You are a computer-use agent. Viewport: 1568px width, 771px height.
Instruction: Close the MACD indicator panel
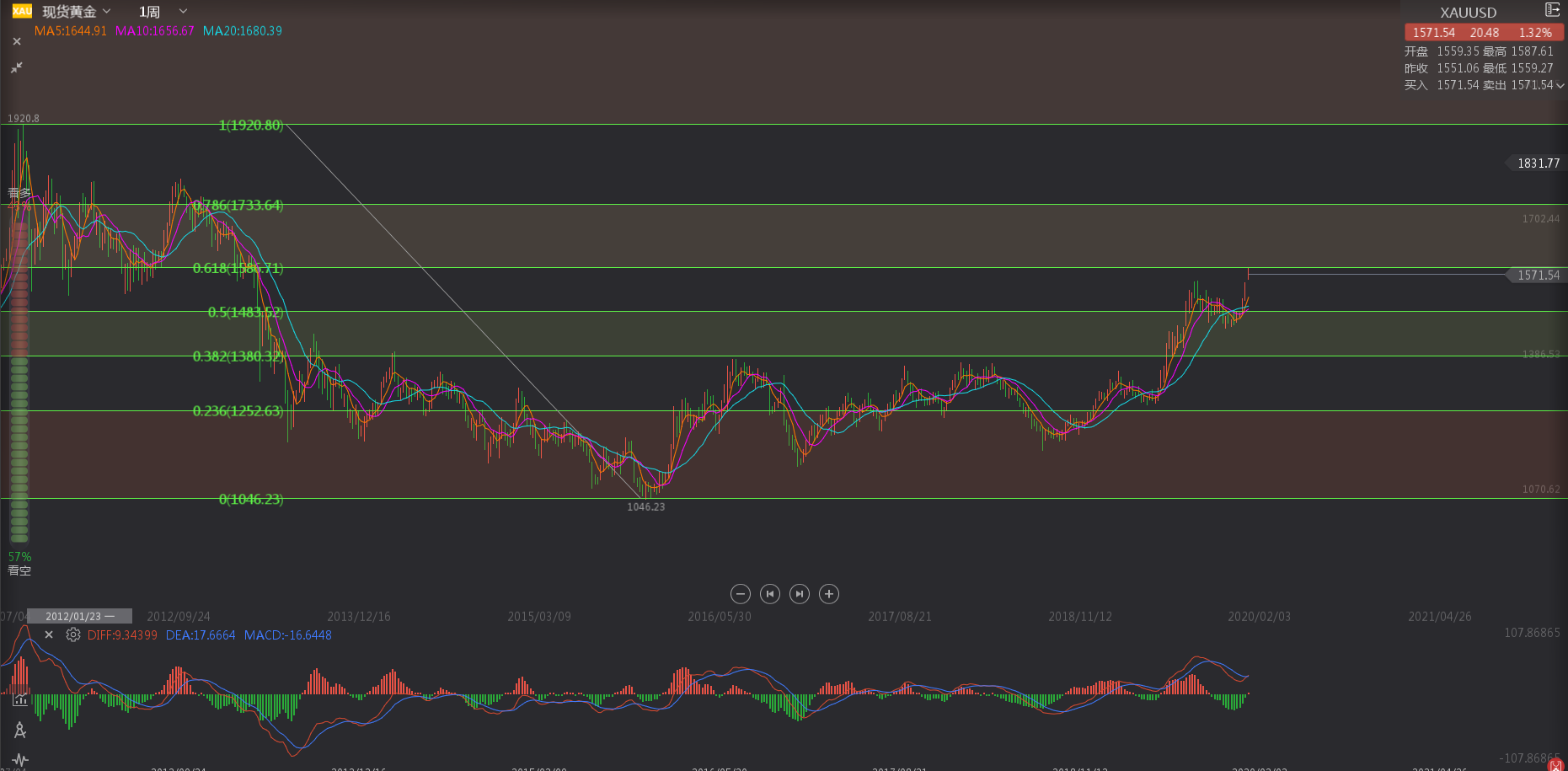tap(49, 635)
